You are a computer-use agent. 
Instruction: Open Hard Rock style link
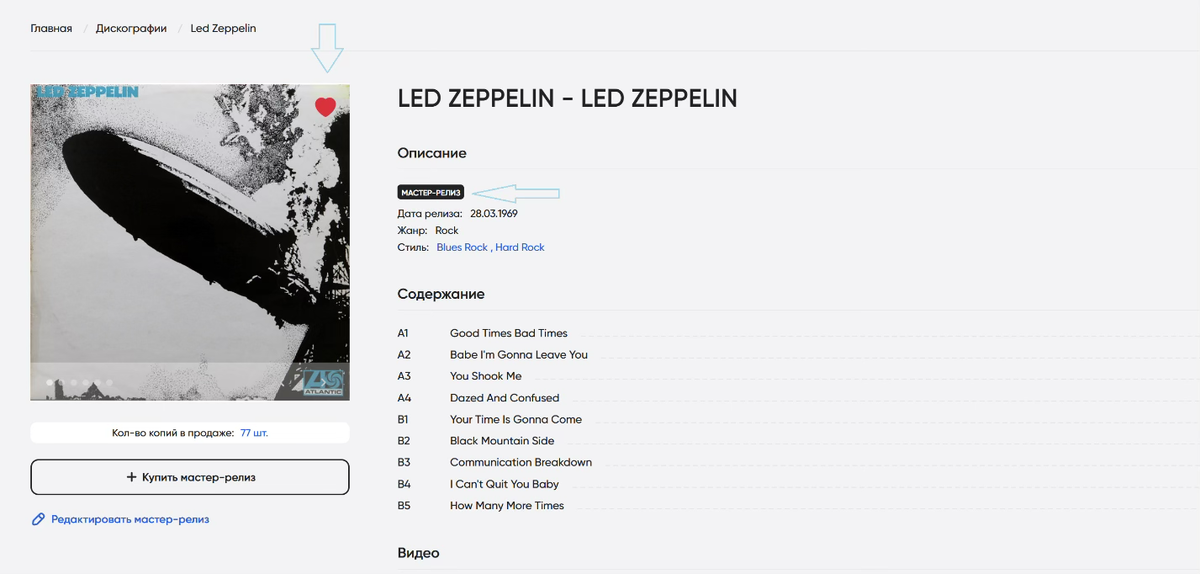tap(520, 247)
